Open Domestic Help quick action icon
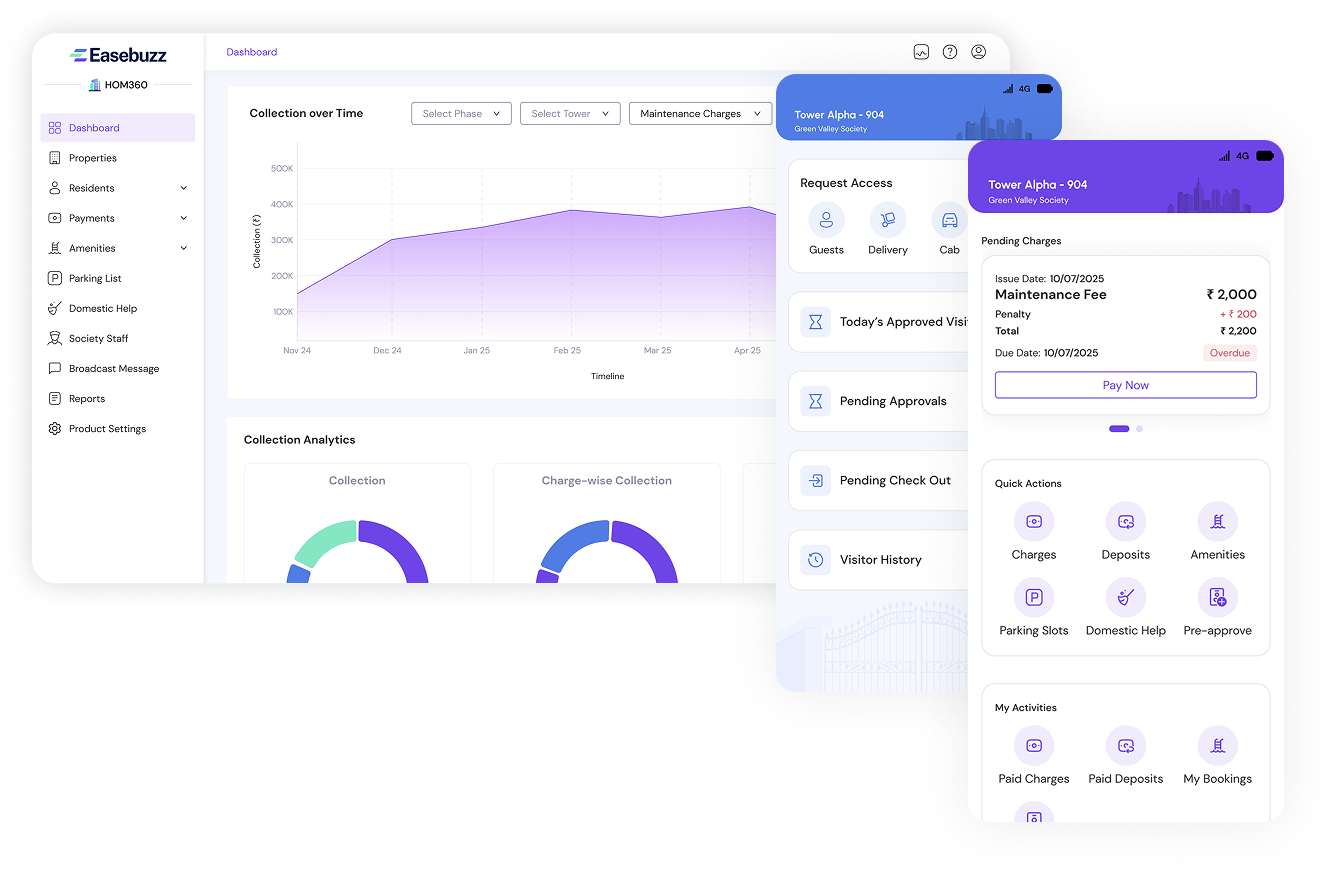 click(1125, 598)
